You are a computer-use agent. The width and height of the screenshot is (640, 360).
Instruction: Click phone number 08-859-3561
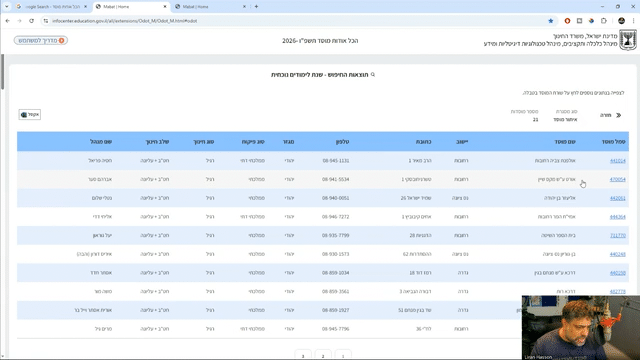(x=336, y=292)
